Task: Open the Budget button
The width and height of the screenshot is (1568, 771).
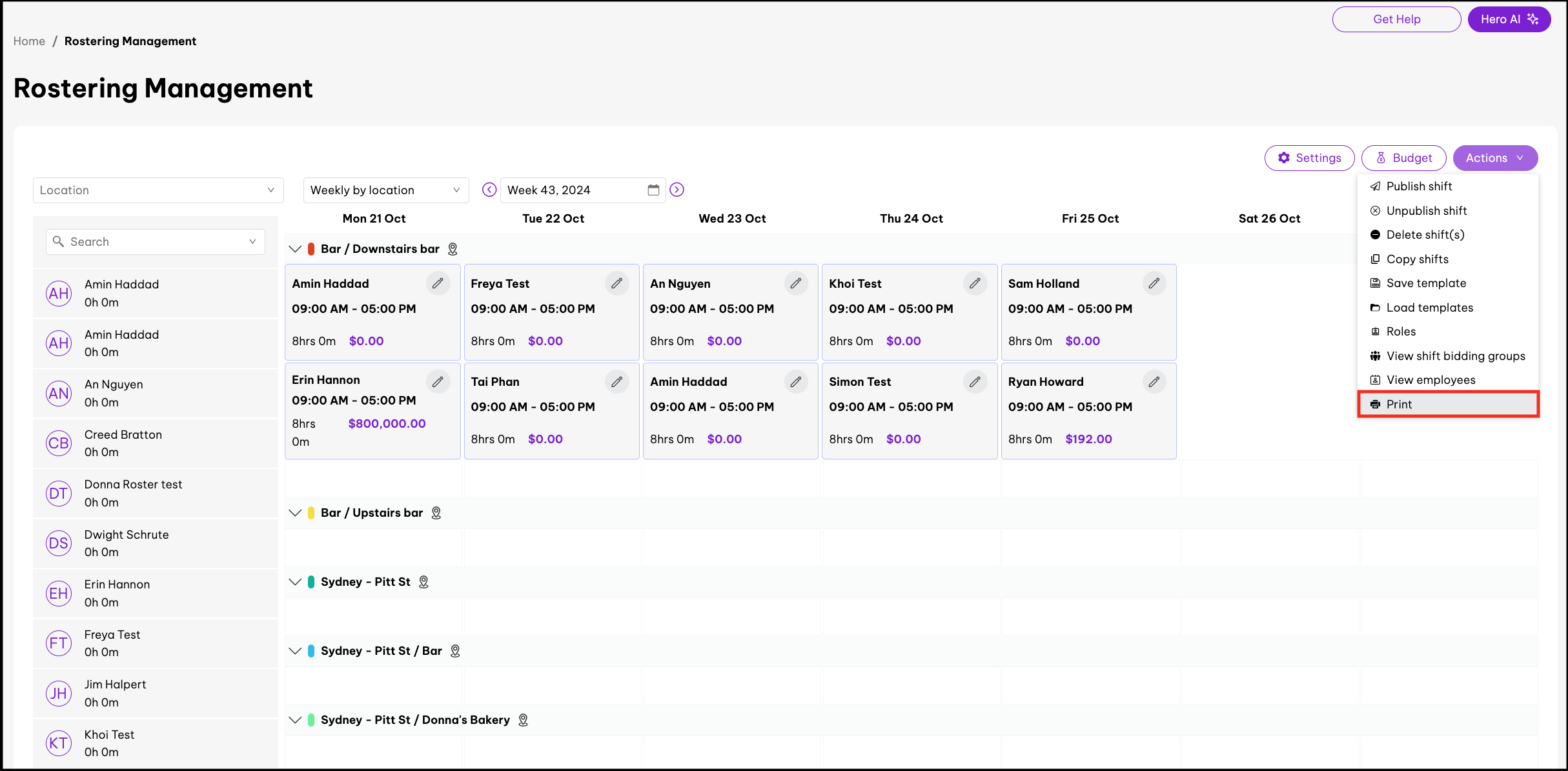Action: tap(1403, 158)
